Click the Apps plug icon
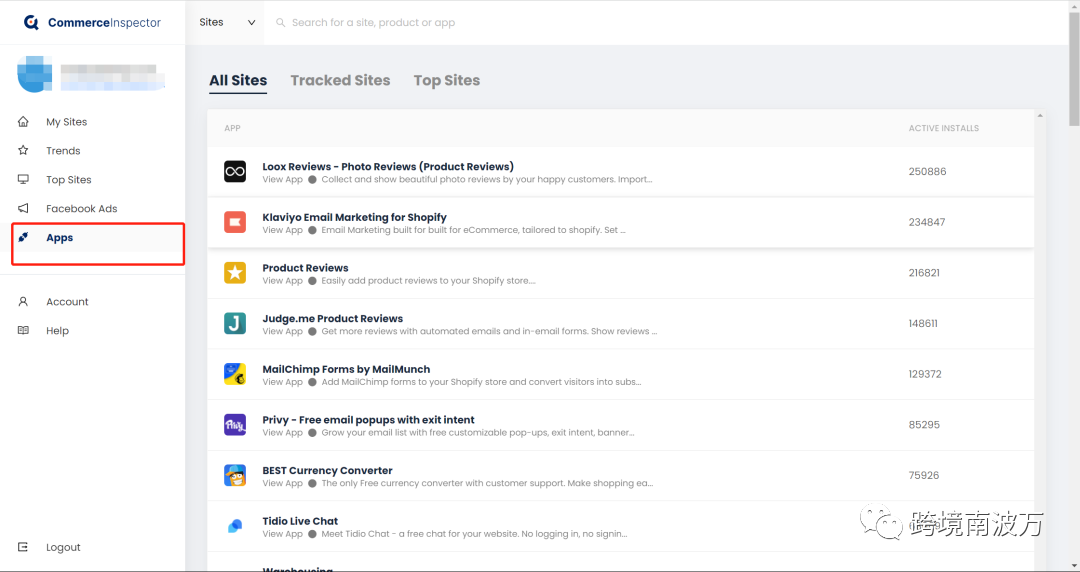The image size is (1080, 572). point(23,237)
